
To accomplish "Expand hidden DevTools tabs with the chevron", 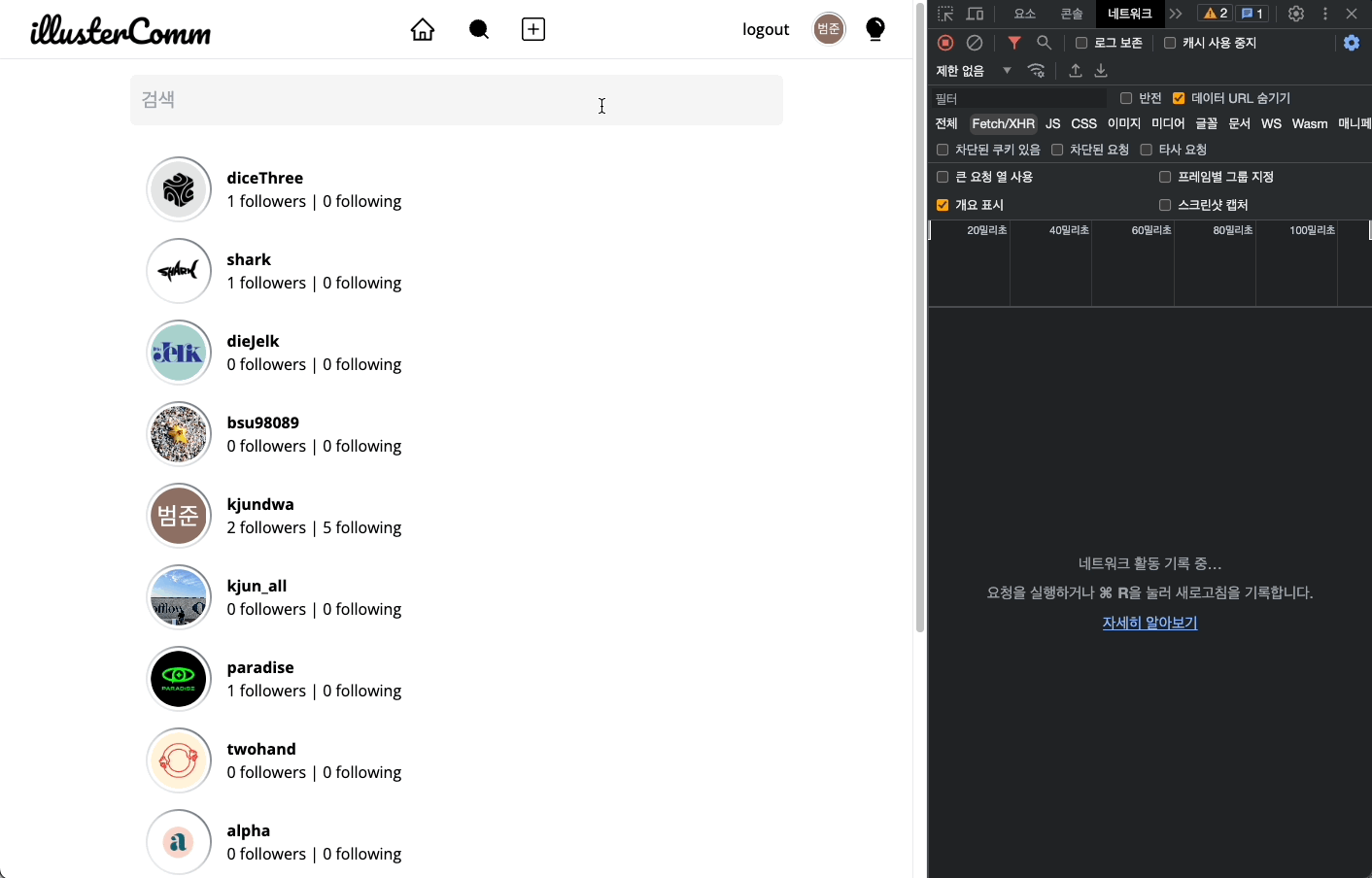I will coord(1176,14).
